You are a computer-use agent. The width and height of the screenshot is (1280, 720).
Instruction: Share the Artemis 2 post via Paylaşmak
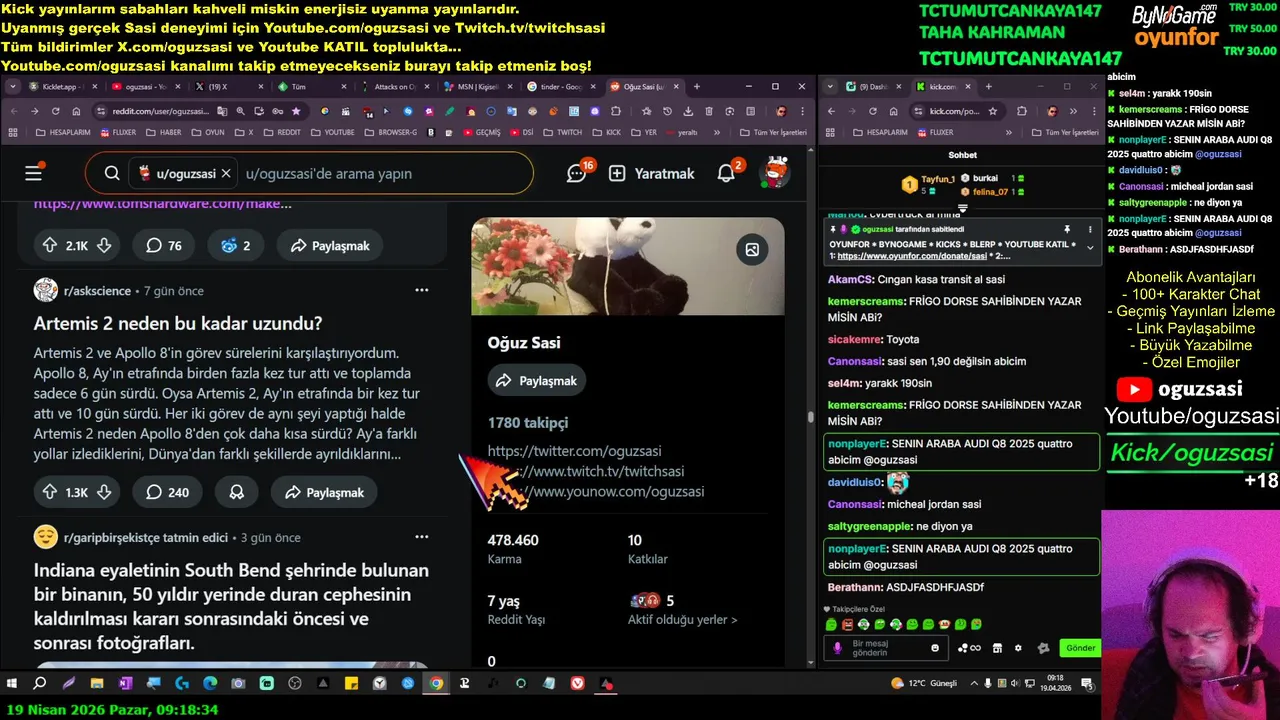pyautogui.click(x=324, y=492)
